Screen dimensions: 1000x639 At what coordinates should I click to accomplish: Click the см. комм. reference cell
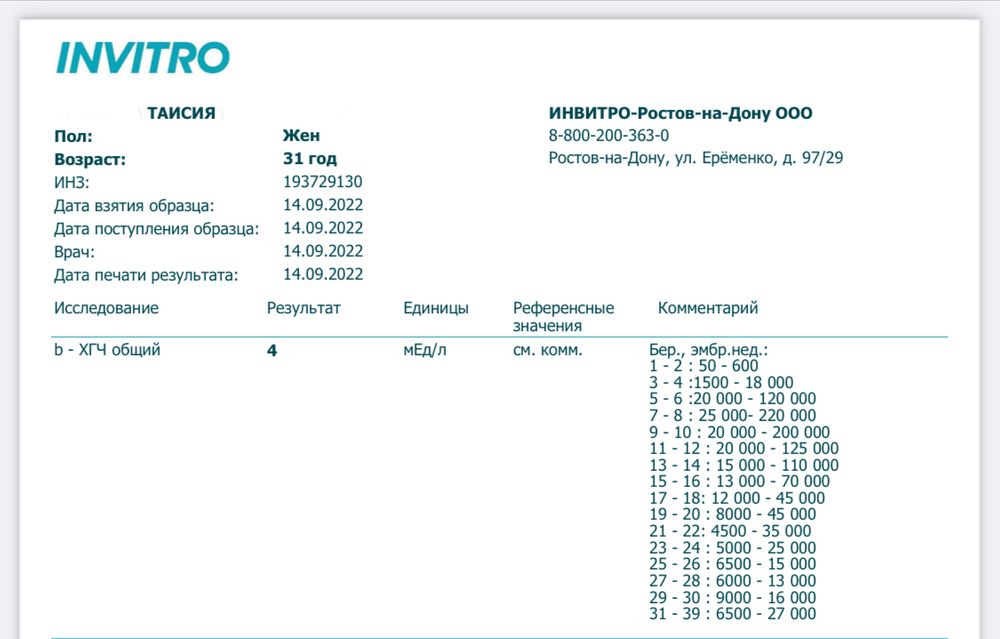coord(547,351)
